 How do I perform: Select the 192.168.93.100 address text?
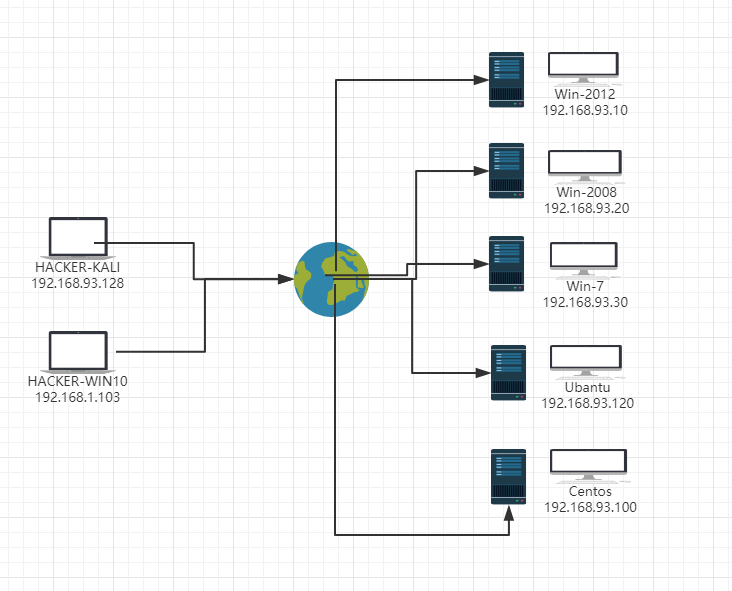point(590,507)
